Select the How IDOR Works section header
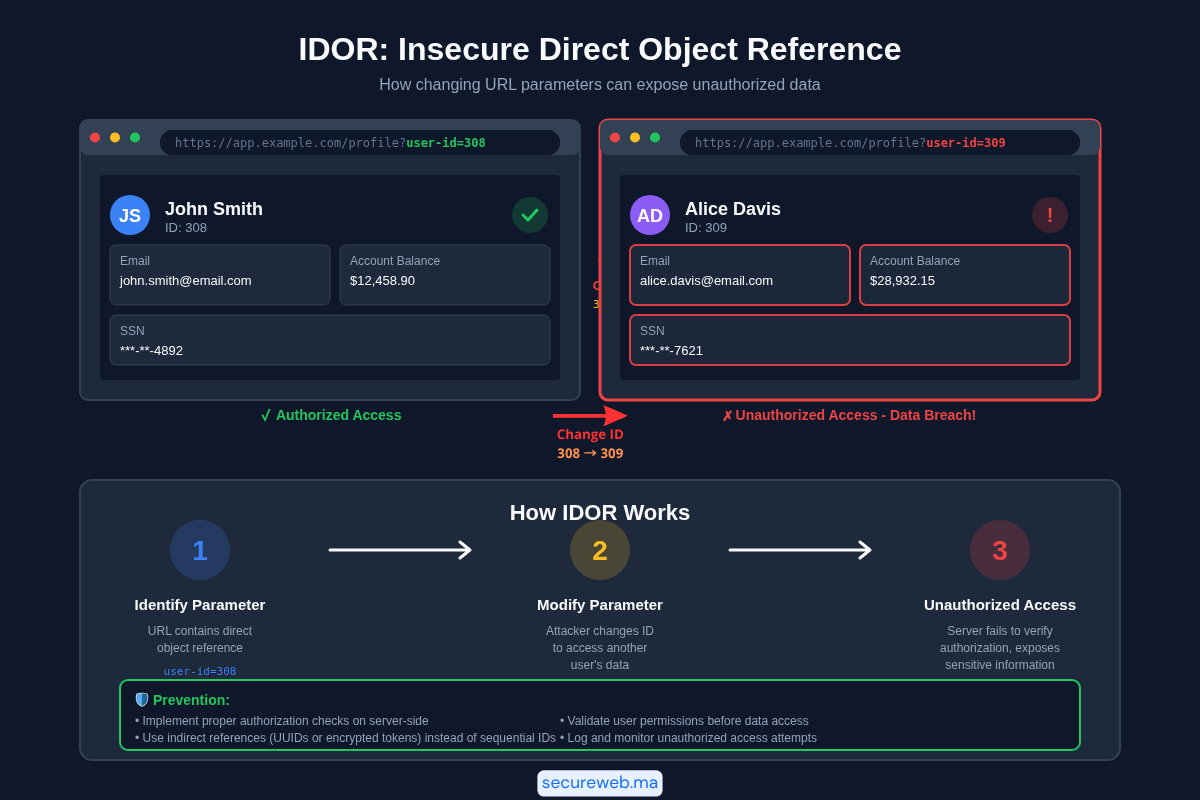This screenshot has width=1200, height=800. (x=600, y=512)
